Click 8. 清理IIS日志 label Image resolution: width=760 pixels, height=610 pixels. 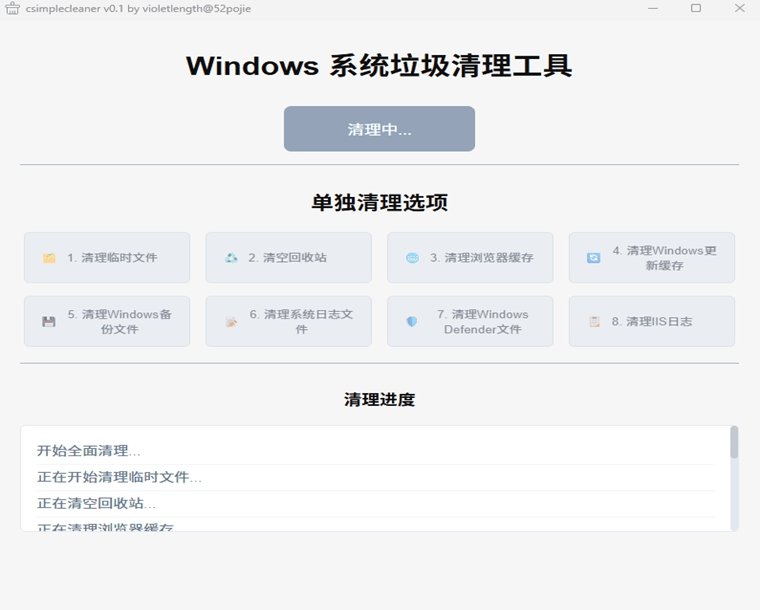(x=651, y=321)
